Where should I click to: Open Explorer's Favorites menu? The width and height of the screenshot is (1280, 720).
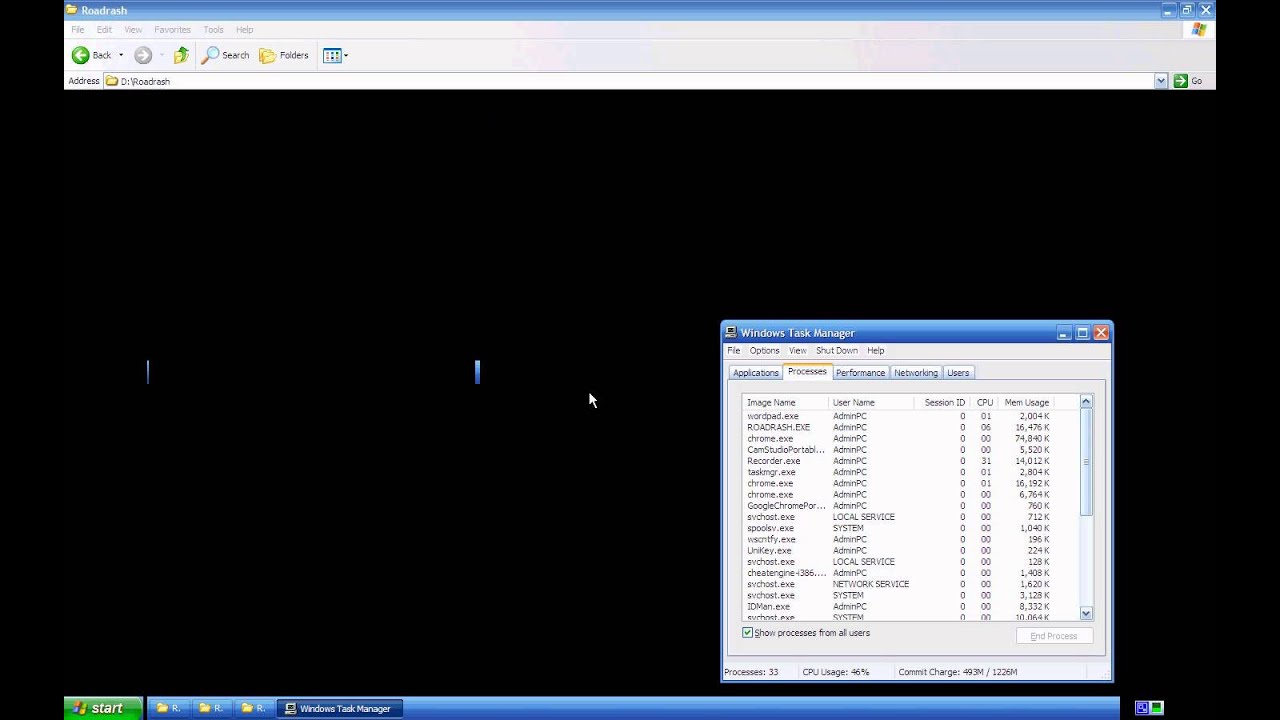(172, 30)
